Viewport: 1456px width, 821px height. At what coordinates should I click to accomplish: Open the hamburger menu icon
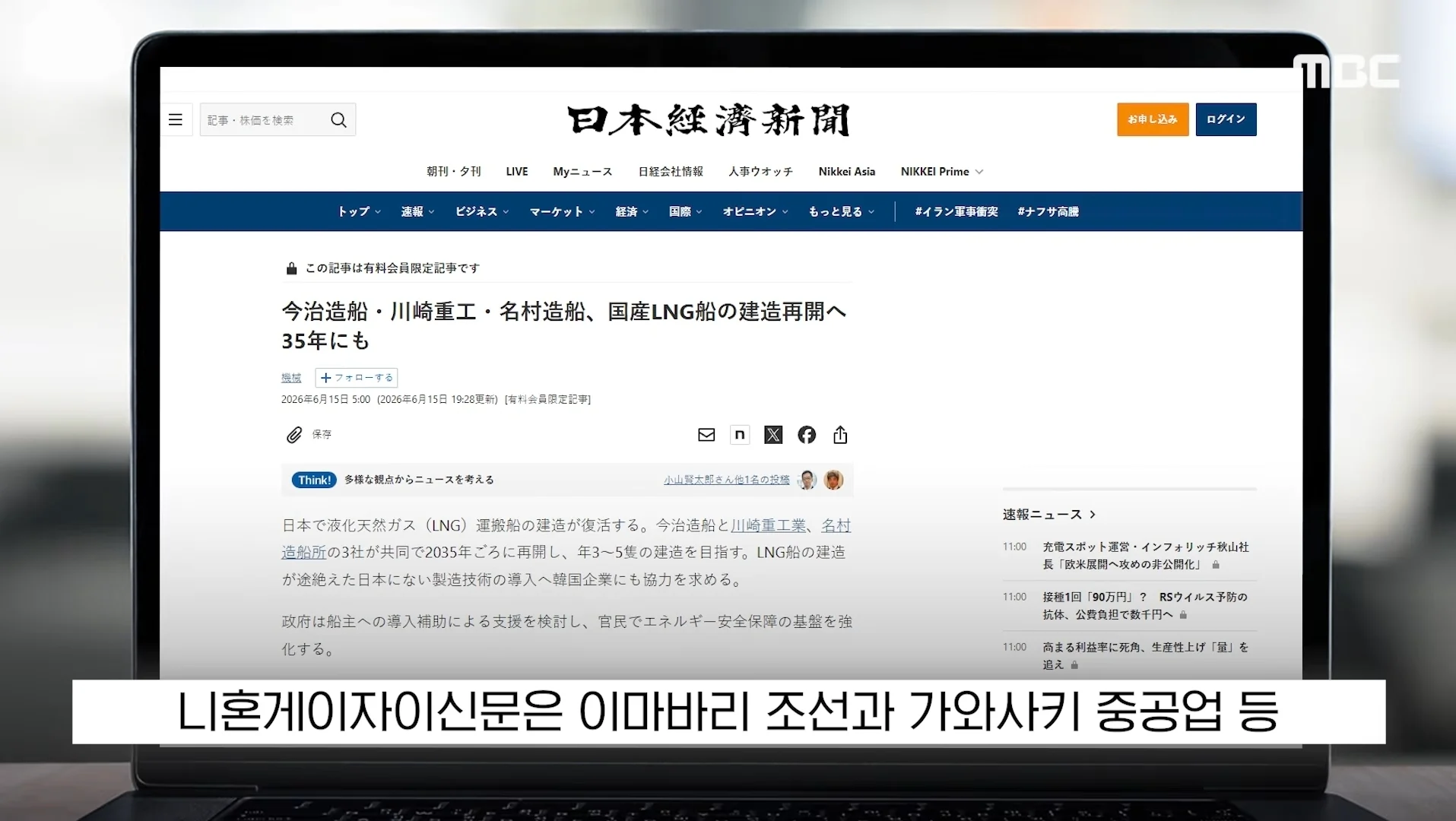click(x=176, y=119)
